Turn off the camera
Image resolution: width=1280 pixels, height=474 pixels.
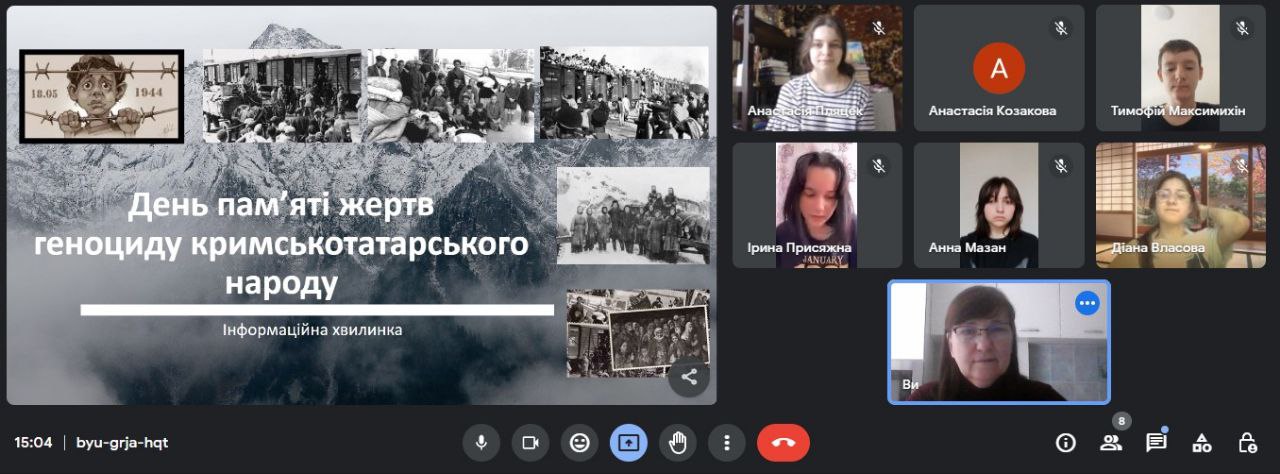(x=530, y=442)
